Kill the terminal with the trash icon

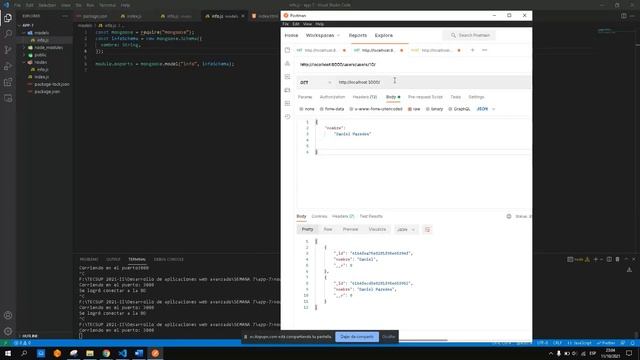coord(617,259)
